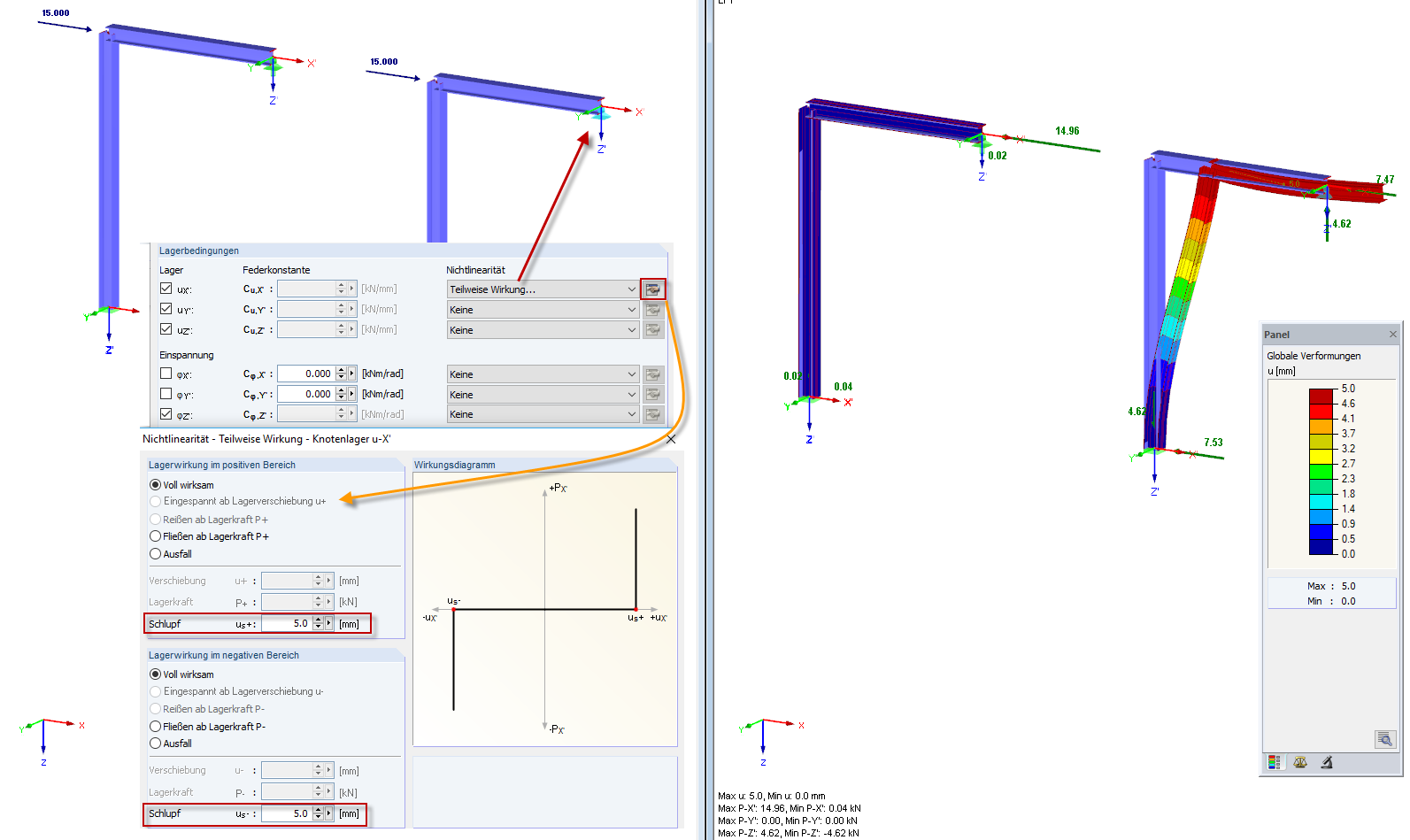Toggle the uY' support checkbox
Screen dimensions: 1410x840
166,309
